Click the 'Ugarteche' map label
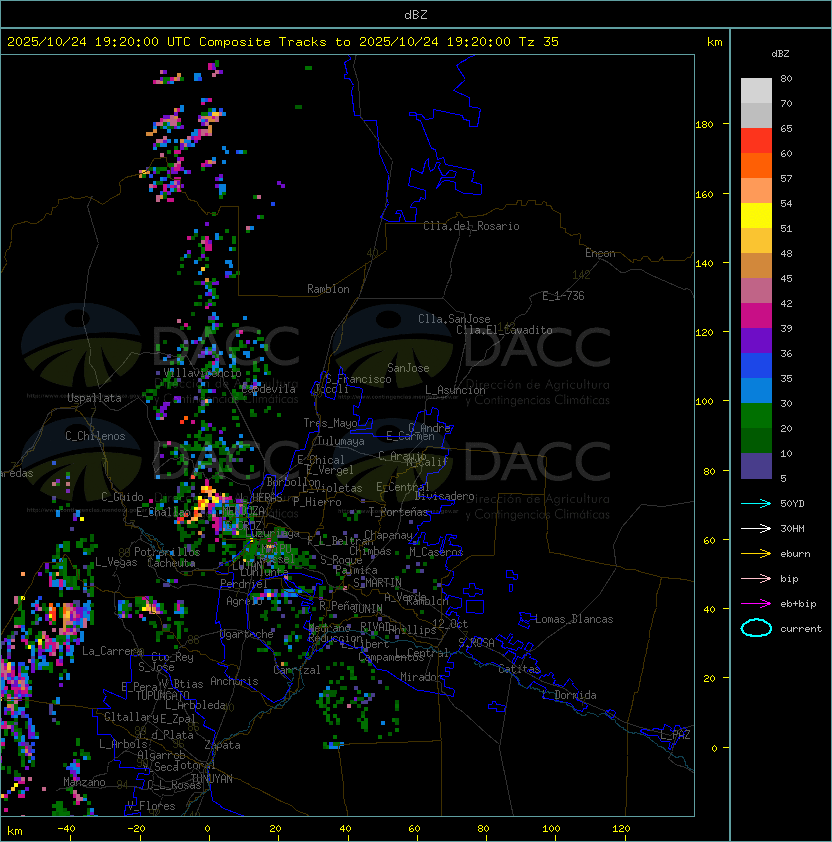 point(247,634)
